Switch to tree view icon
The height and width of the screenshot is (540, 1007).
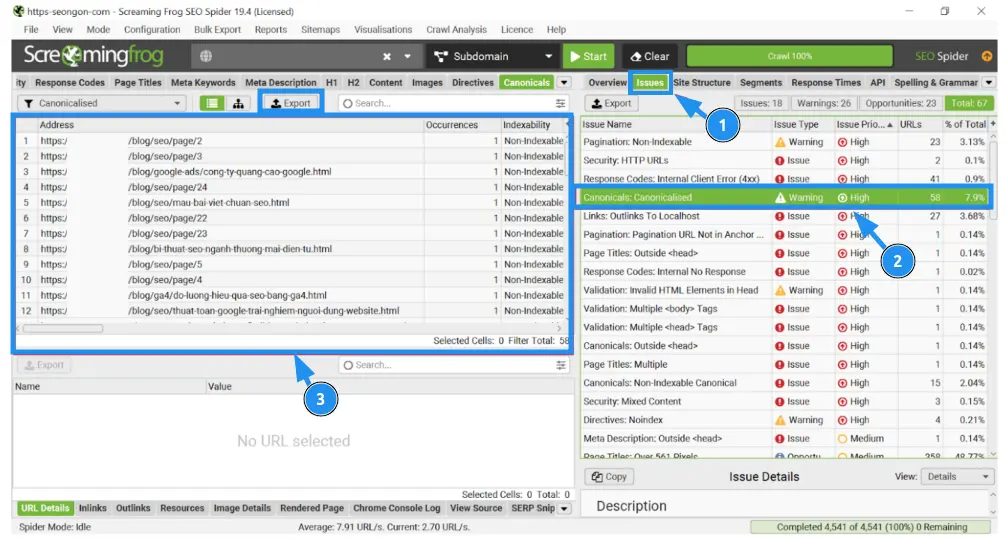pyautogui.click(x=238, y=103)
